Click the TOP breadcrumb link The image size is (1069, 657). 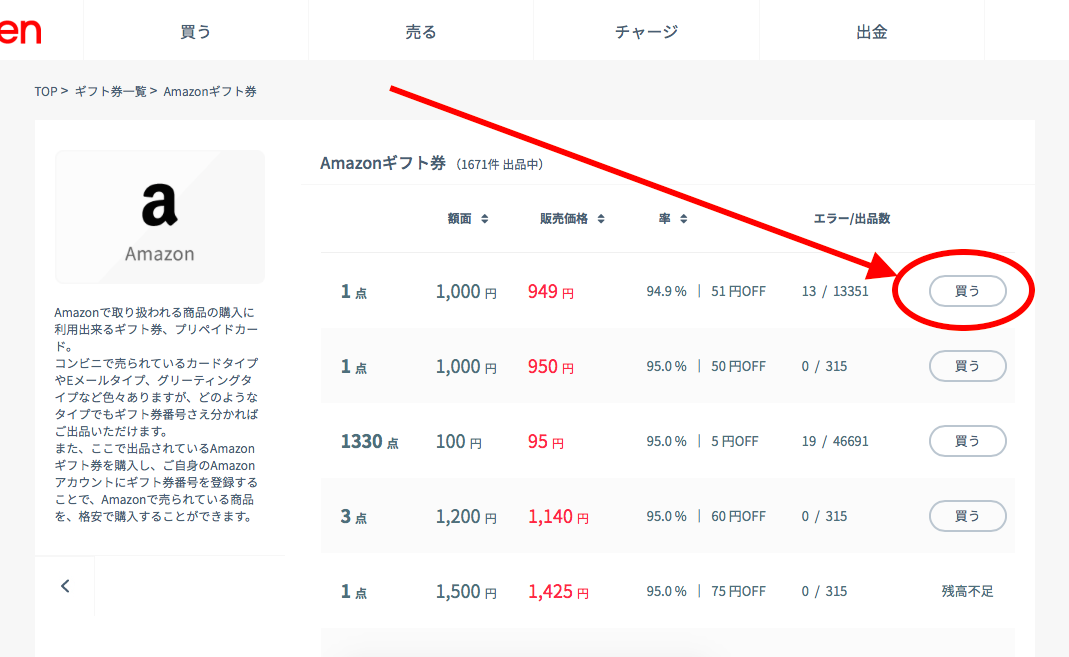pos(46,91)
